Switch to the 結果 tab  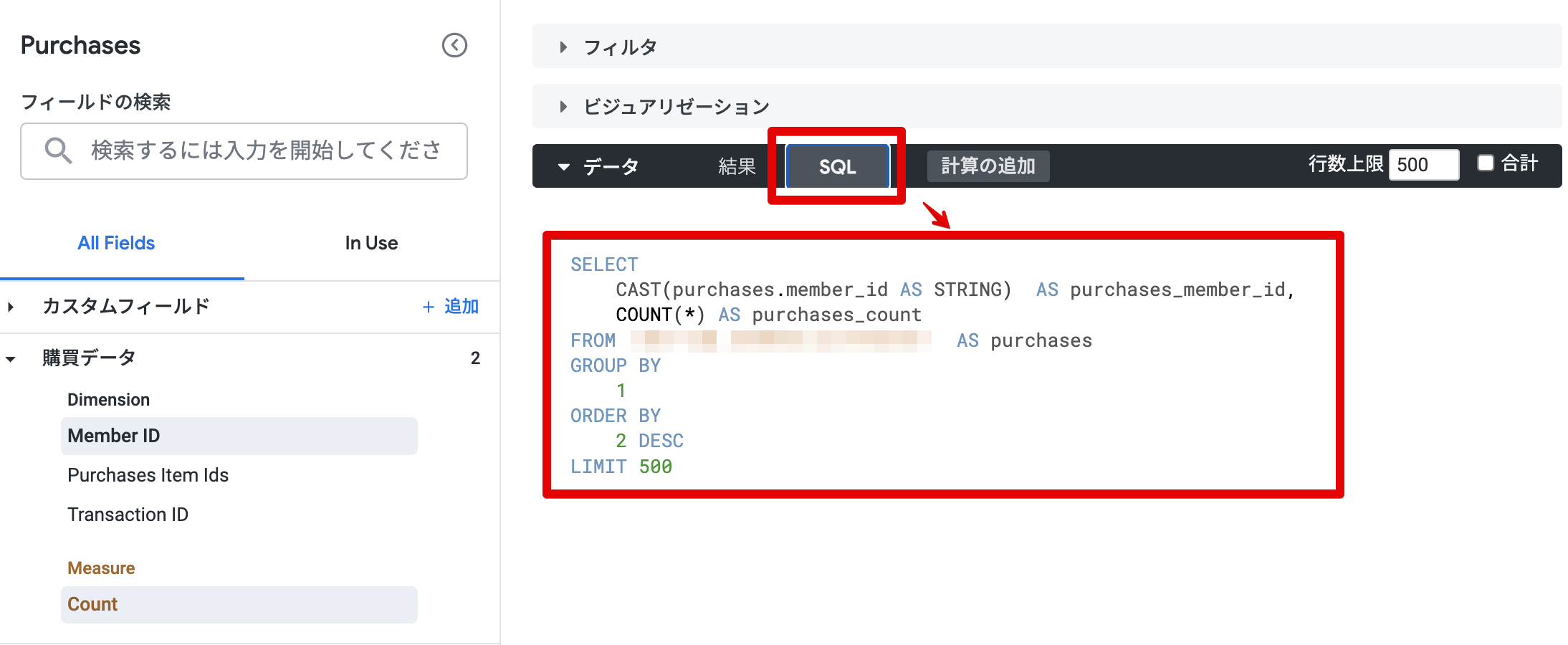click(x=737, y=166)
